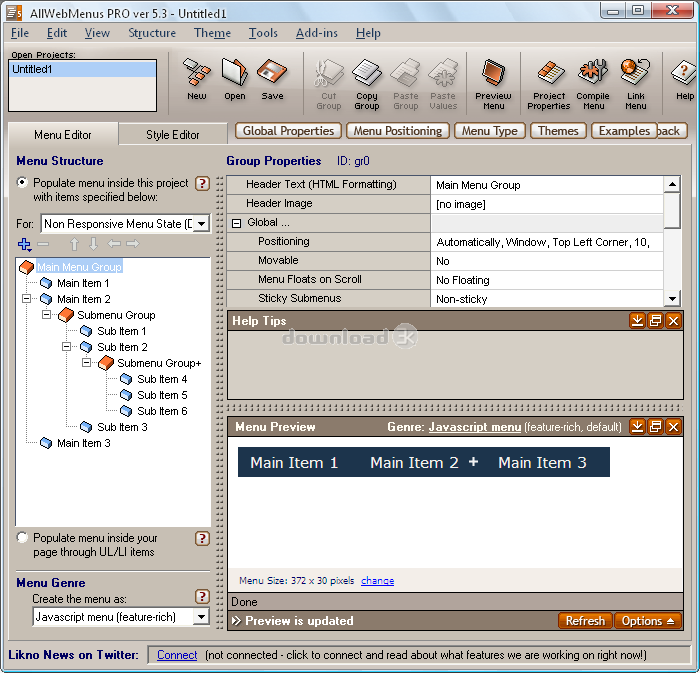Click the Copy Group toolbar icon
Screen dimensions: 700x673
click(x=367, y=84)
